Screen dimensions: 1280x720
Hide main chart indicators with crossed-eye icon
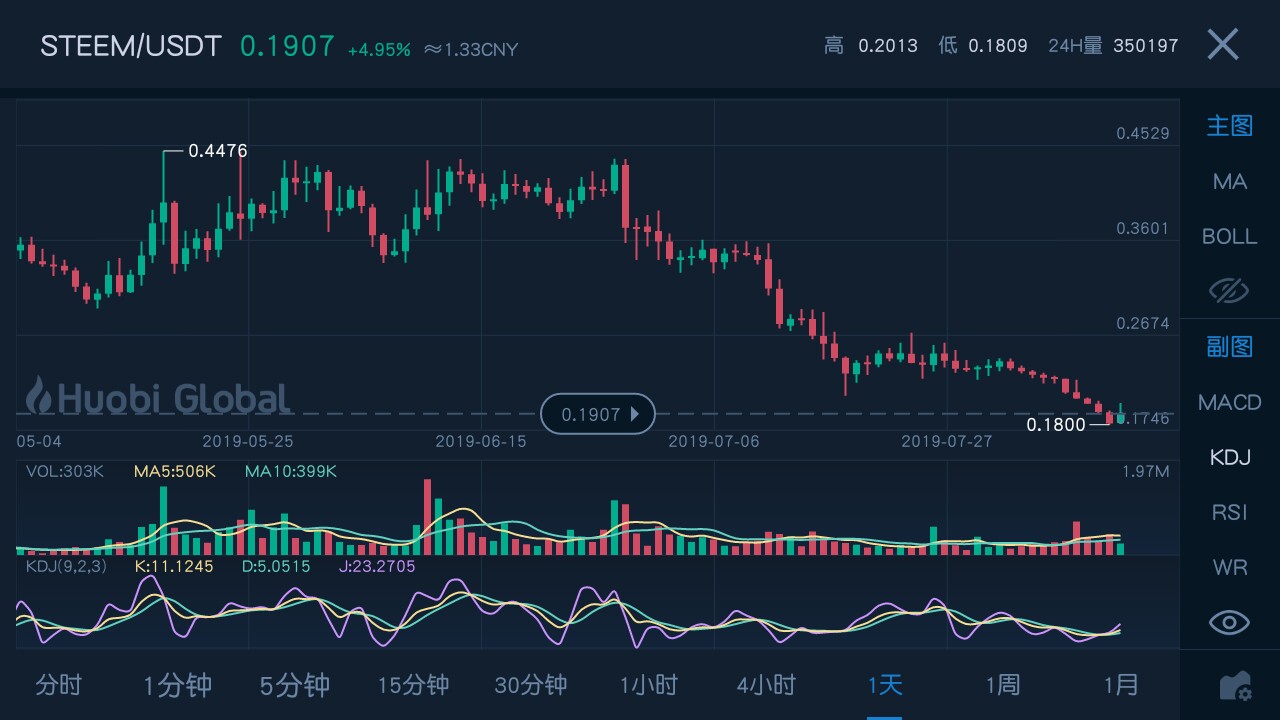point(1229,291)
